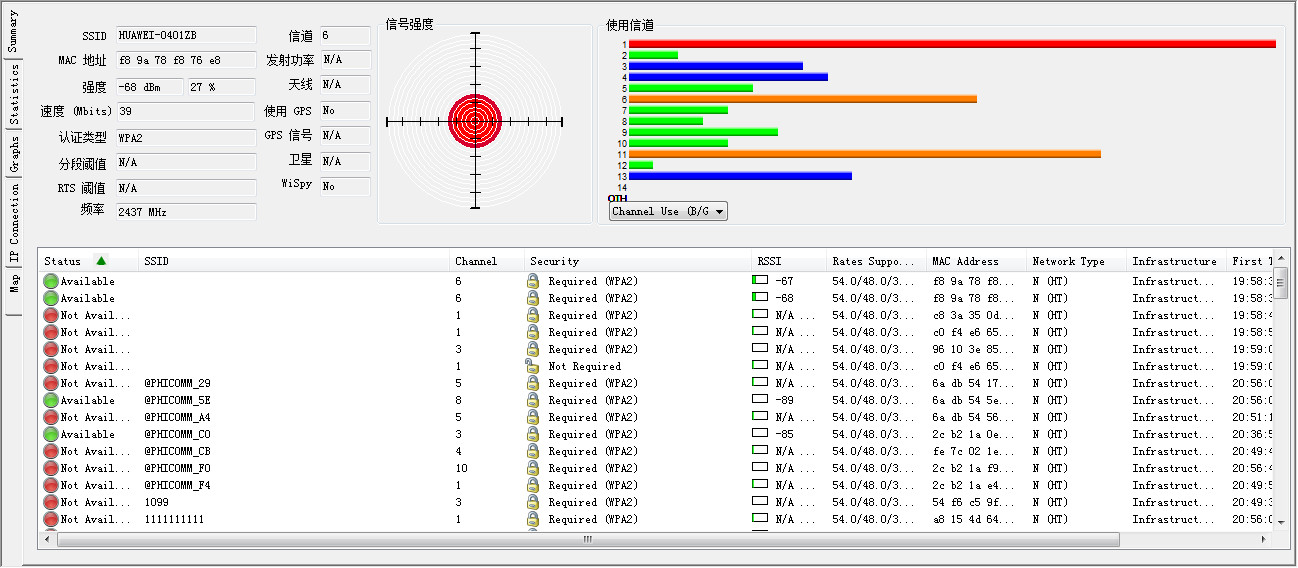Image resolution: width=1298 pixels, height=568 pixels.
Task: Click the MAC Address column header
Action: click(x=964, y=261)
